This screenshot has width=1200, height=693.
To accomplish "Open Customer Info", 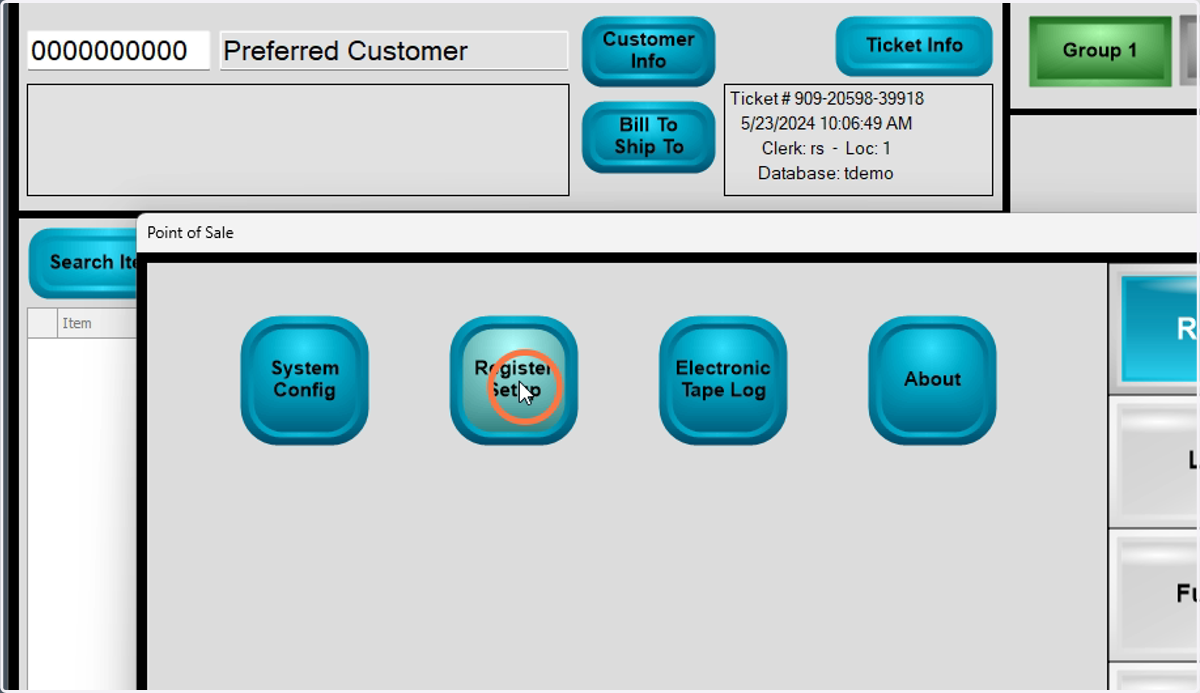I will [x=649, y=51].
